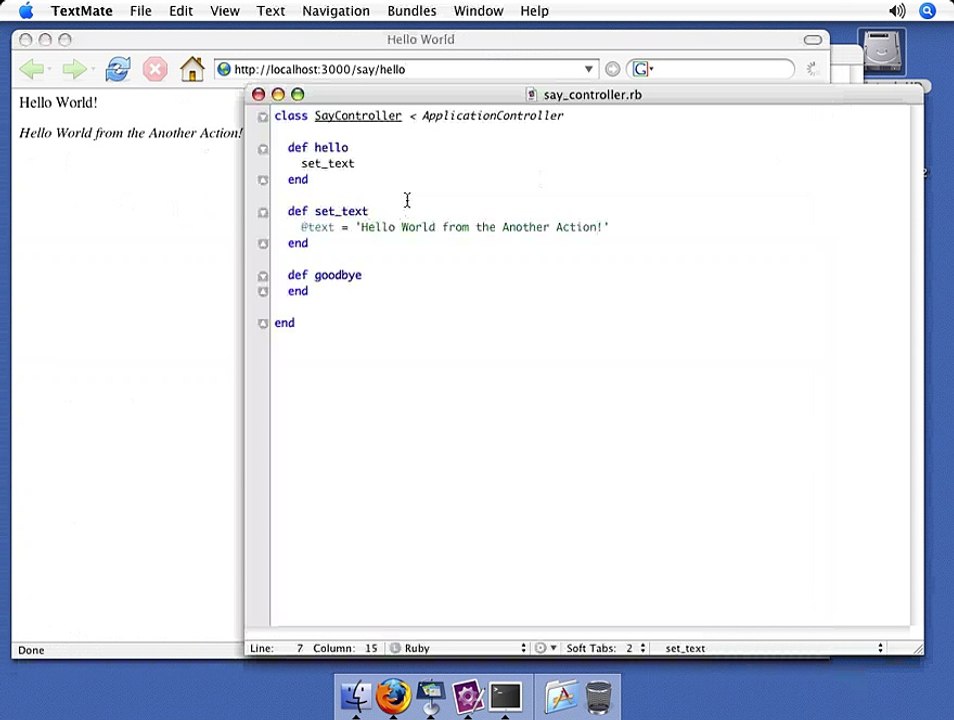Fold the def goodbye method
This screenshot has height=720, width=954.
(263, 276)
